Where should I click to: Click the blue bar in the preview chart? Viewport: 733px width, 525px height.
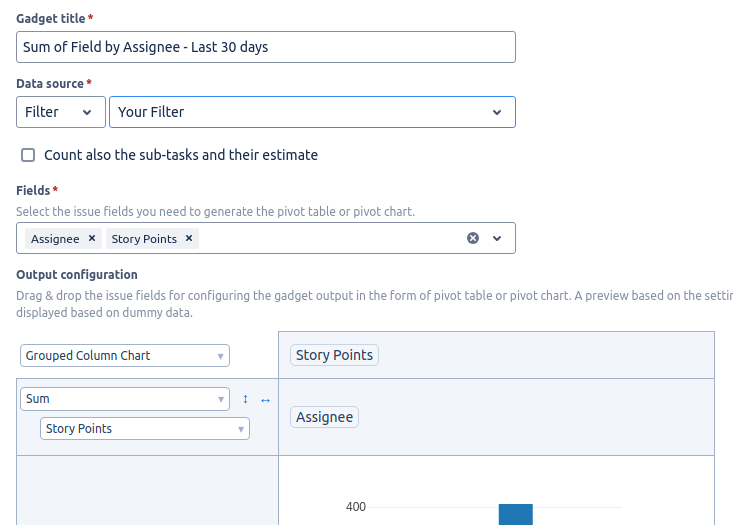[516, 514]
